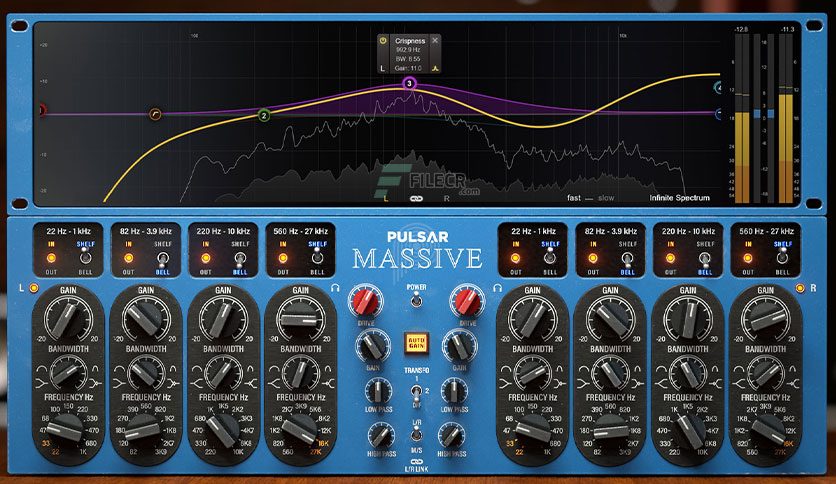Click the yellow bell-shape icon in Crispness popup
This screenshot has width=836, height=484.
click(435, 68)
